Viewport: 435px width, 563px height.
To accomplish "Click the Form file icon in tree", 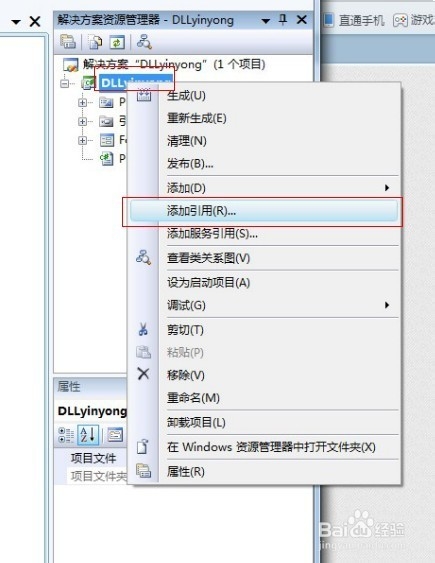I will (107, 140).
